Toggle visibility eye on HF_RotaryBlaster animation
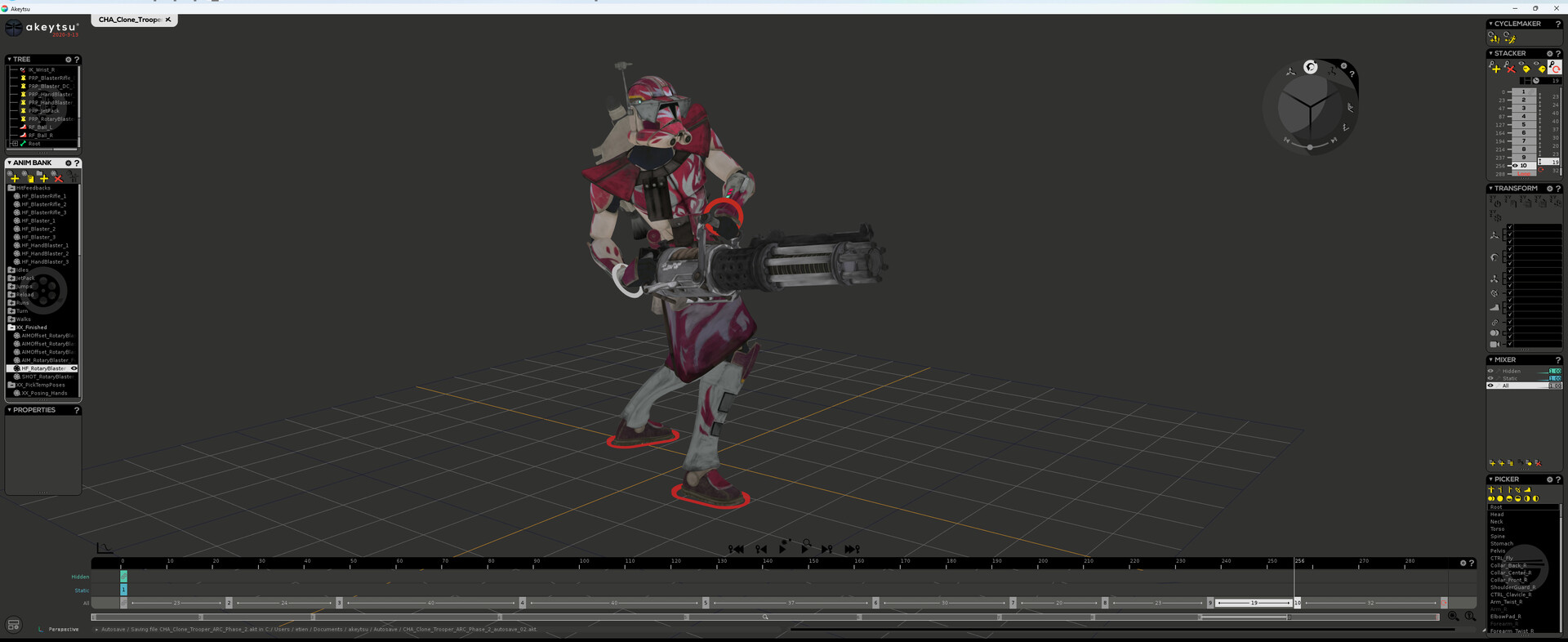Screen dimensions: 1568x642 pyautogui.click(x=73, y=368)
